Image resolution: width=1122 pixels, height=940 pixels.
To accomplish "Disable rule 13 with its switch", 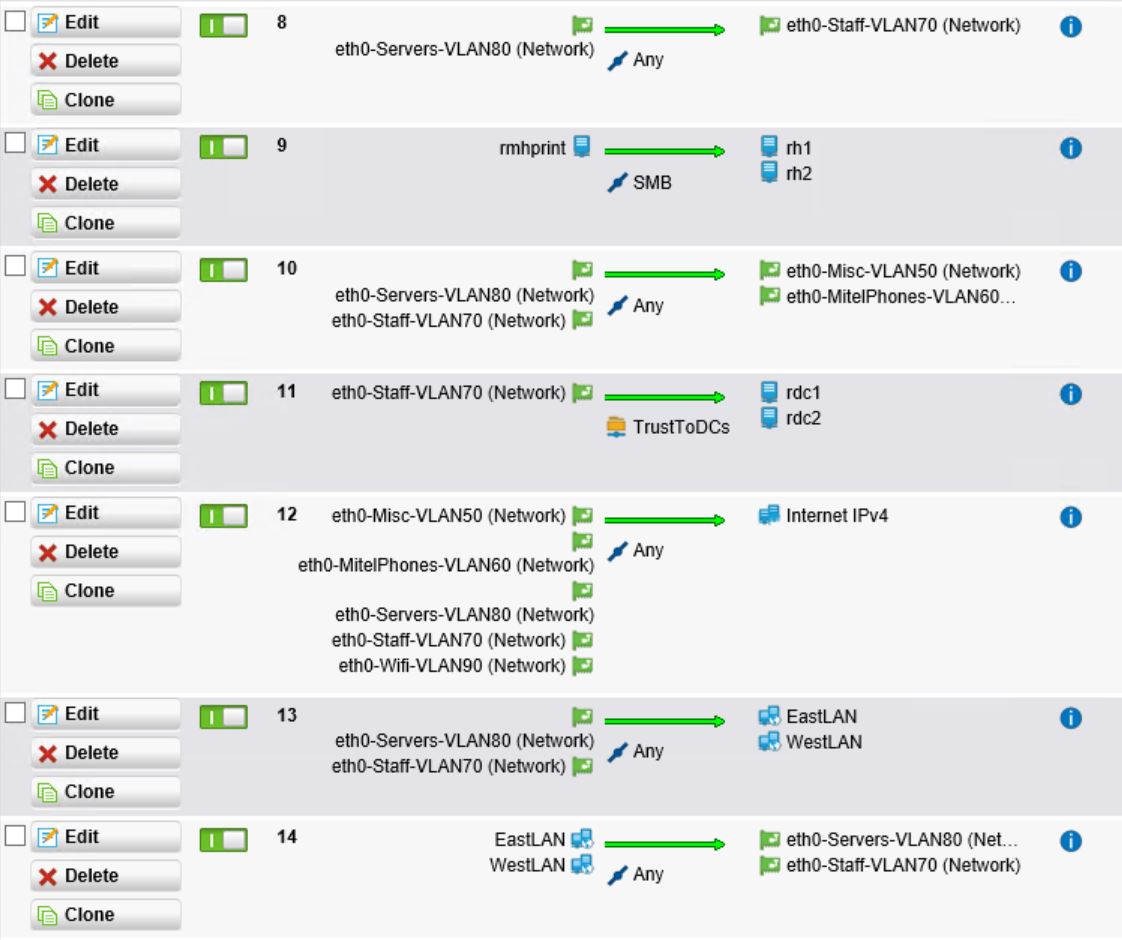I will (224, 717).
